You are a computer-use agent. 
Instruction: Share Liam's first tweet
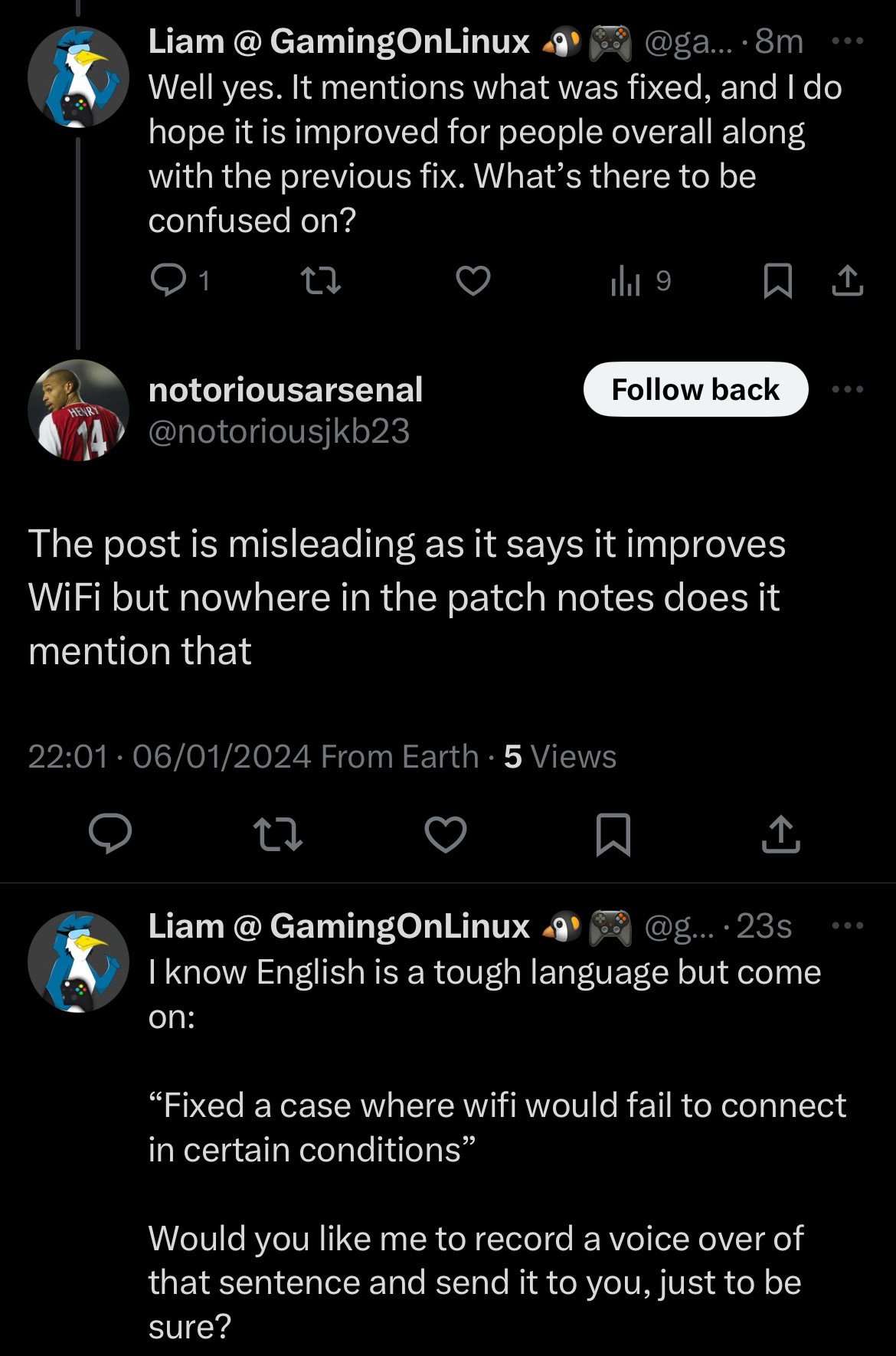pyautogui.click(x=847, y=280)
